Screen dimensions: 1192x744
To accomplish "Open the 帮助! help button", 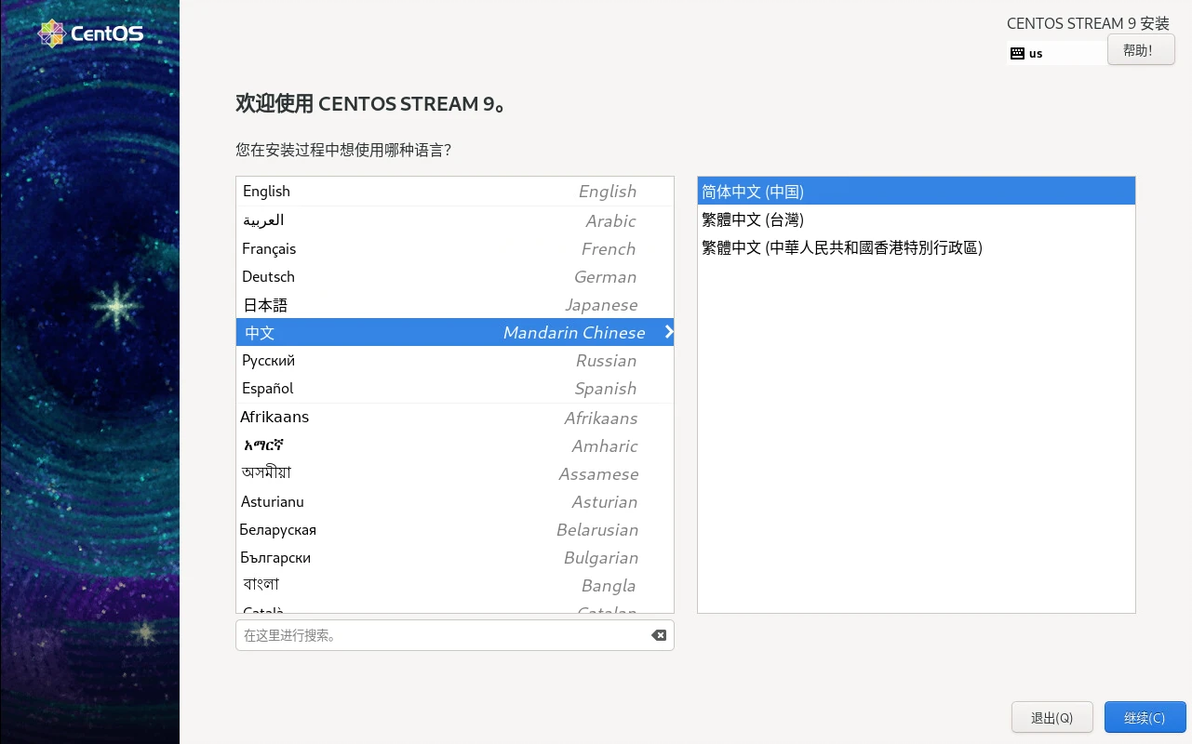I will click(1140, 50).
